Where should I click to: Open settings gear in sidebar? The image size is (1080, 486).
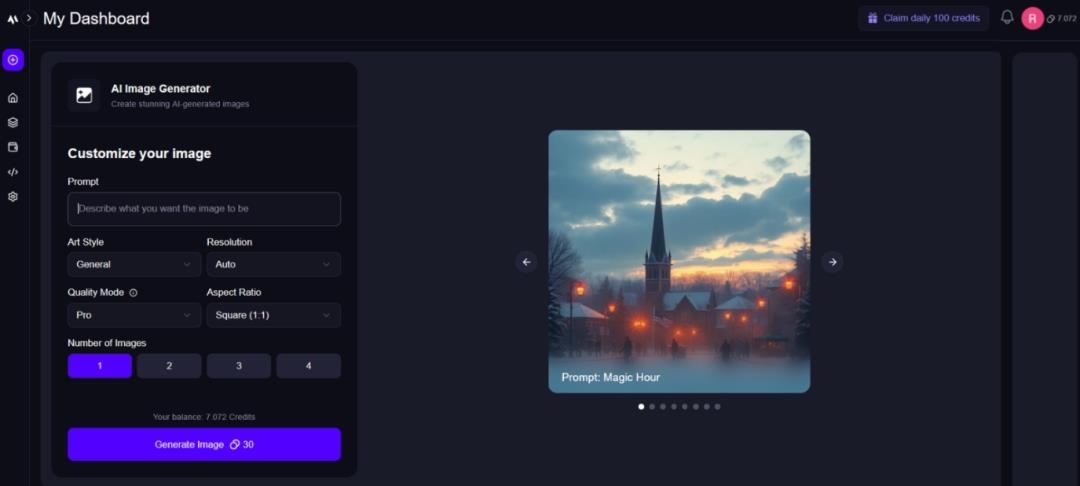(13, 197)
